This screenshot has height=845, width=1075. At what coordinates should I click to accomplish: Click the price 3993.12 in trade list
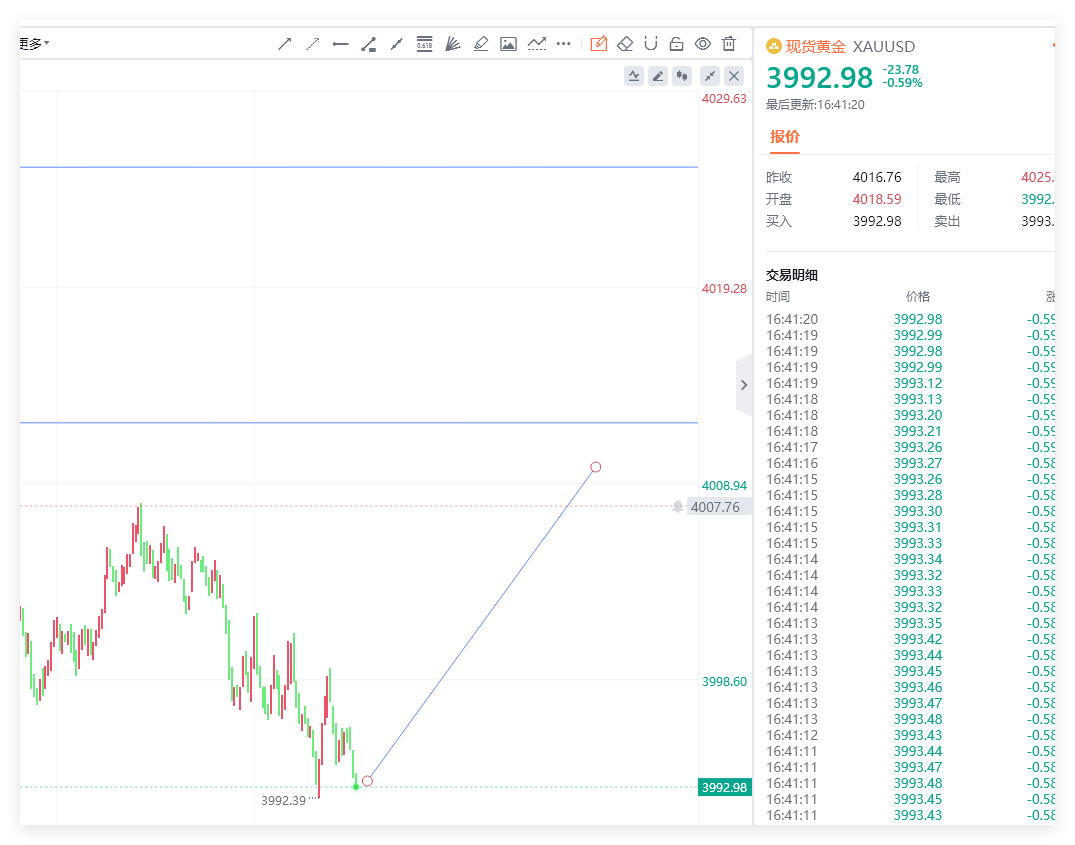(917, 383)
